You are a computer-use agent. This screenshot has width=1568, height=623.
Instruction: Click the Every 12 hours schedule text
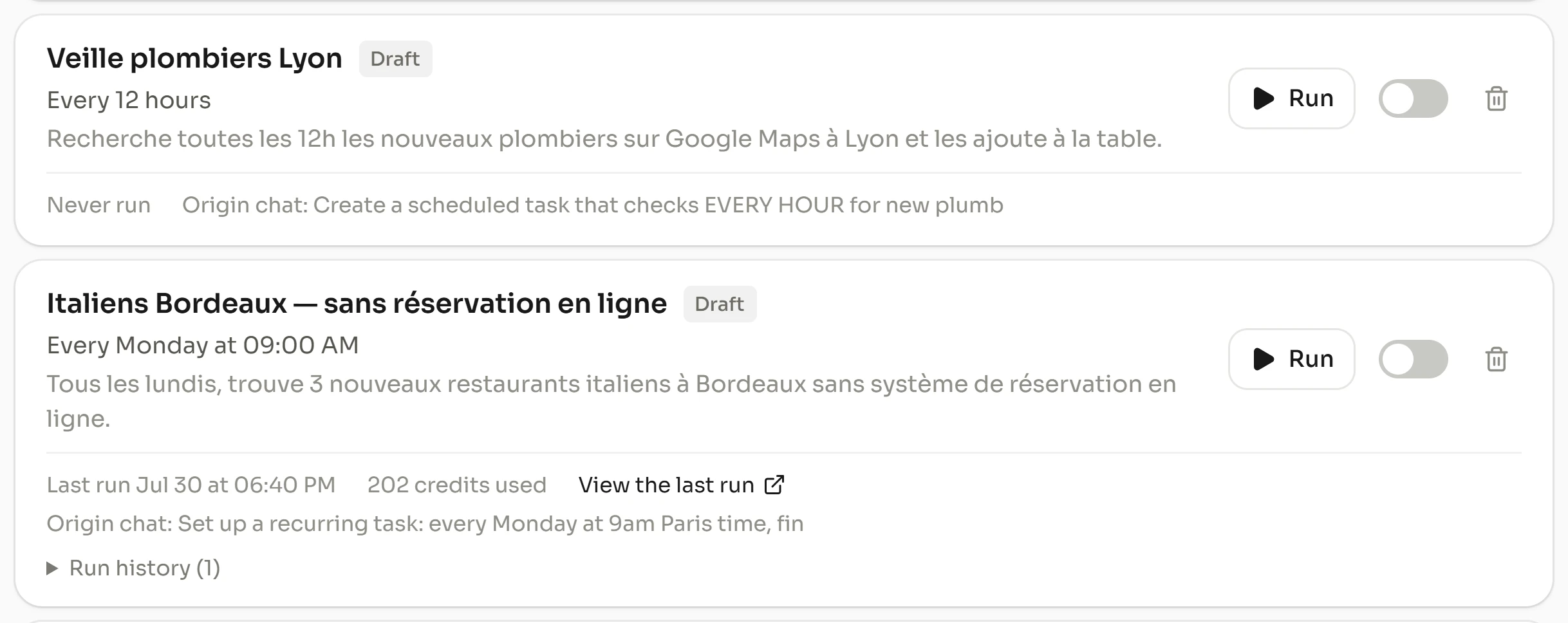[129, 100]
